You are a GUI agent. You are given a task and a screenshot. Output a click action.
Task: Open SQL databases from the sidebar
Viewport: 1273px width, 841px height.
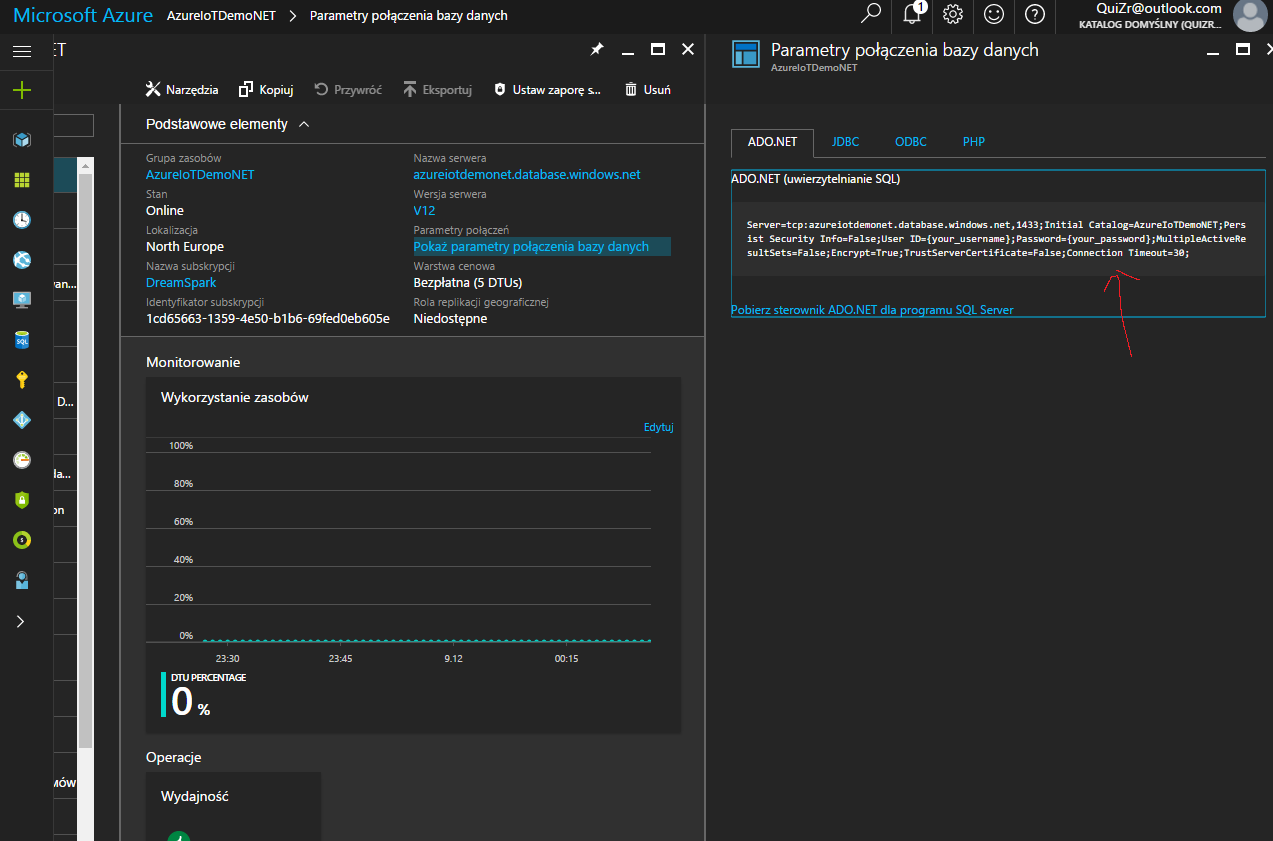(x=21, y=340)
